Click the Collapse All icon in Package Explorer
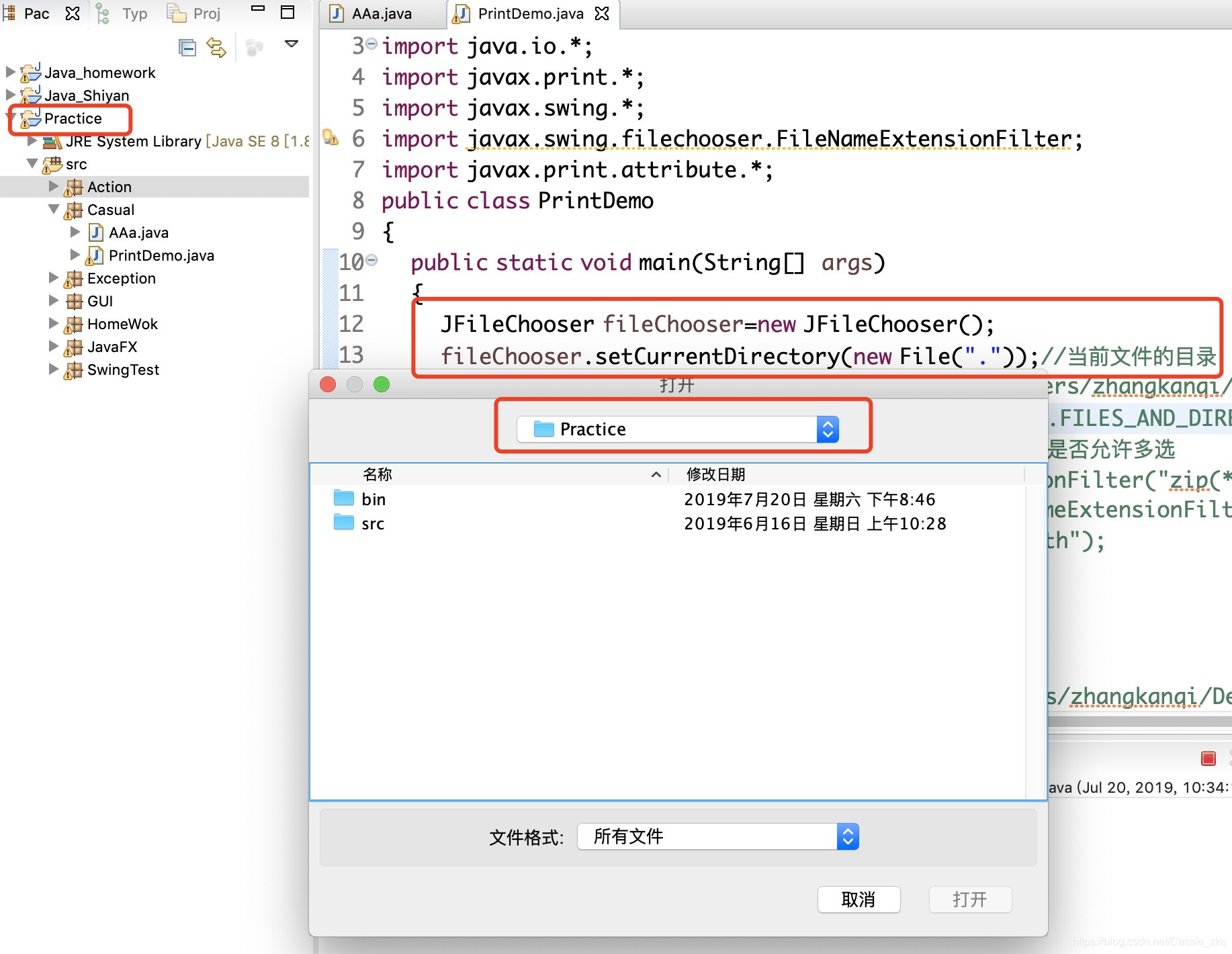This screenshot has width=1232, height=954. (187, 47)
